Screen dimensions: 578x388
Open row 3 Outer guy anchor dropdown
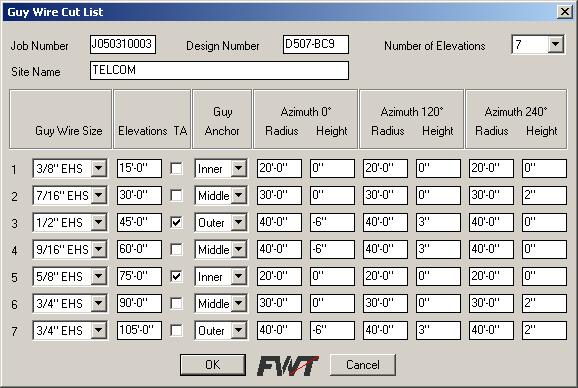pyautogui.click(x=238, y=222)
